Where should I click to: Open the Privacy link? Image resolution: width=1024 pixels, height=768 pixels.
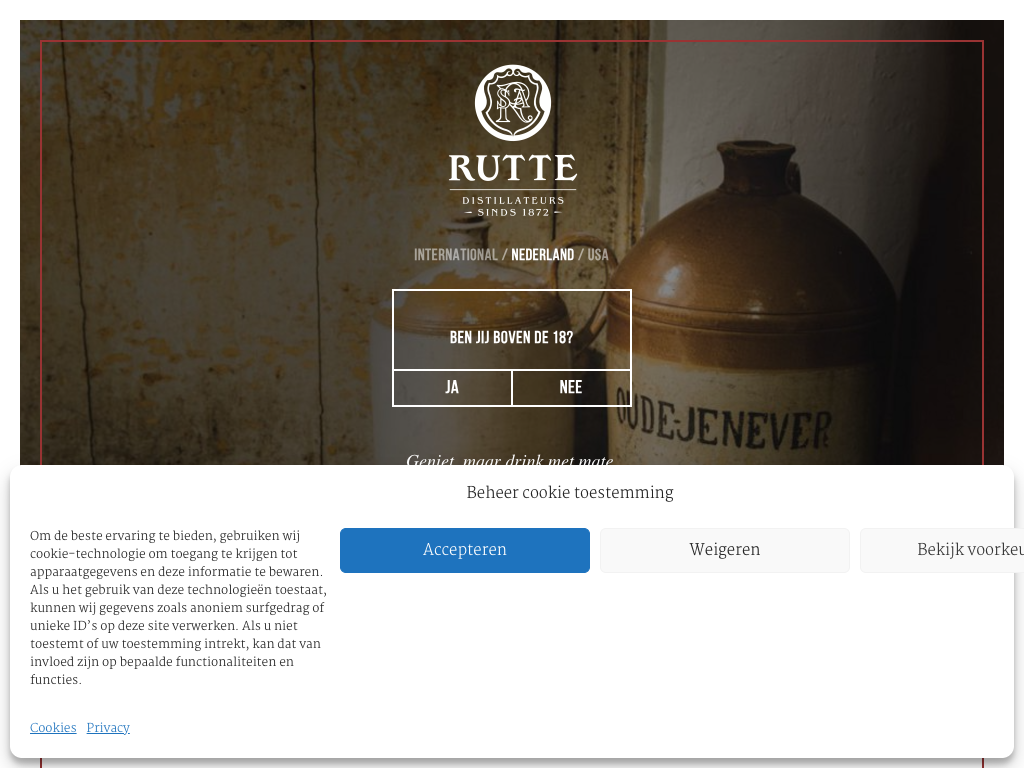pyautogui.click(x=108, y=728)
